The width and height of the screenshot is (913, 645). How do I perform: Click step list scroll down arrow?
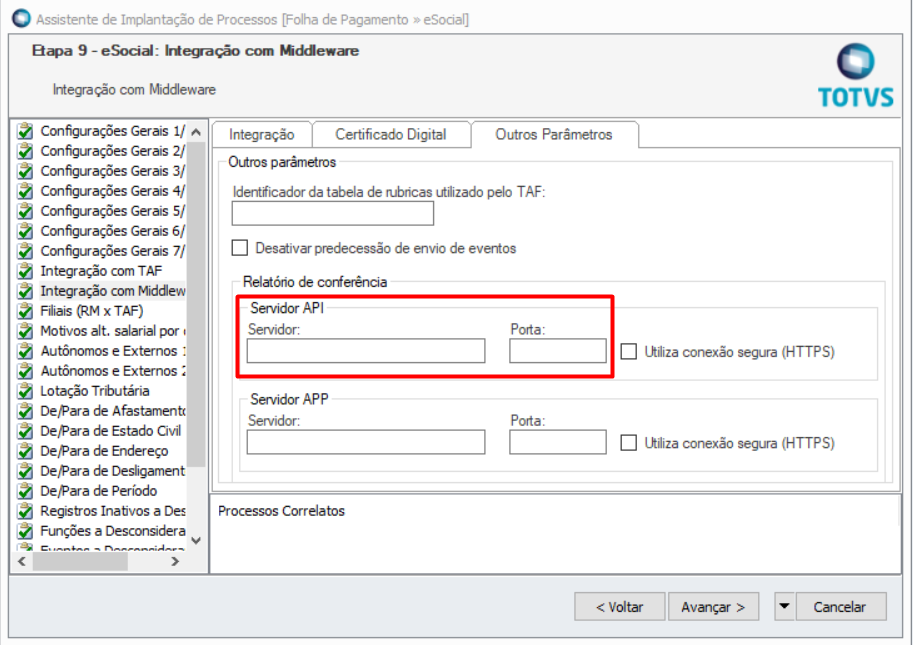point(196,541)
